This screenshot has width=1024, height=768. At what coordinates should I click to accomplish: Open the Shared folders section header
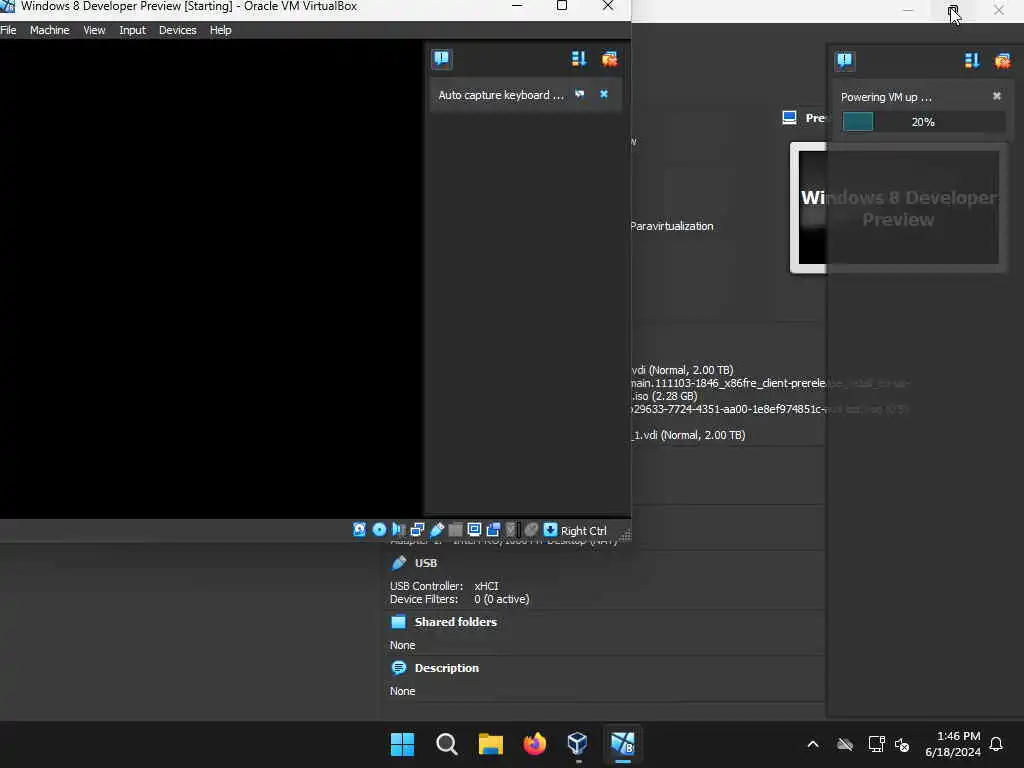456,622
